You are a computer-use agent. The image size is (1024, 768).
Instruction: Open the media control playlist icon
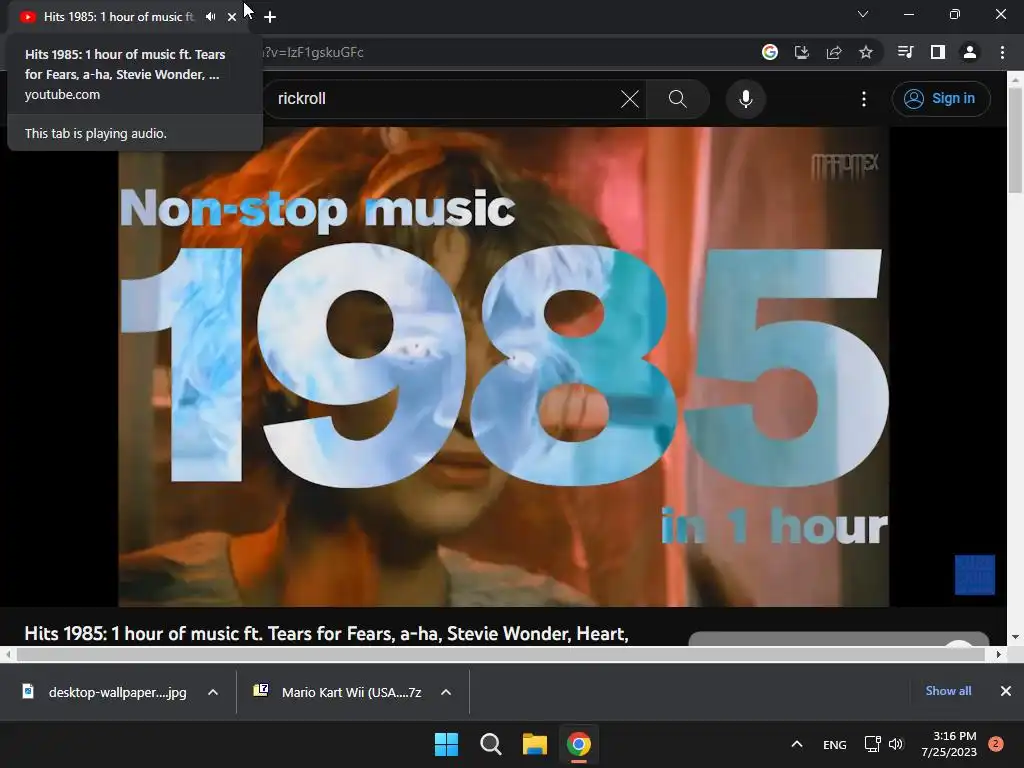pyautogui.click(x=905, y=52)
